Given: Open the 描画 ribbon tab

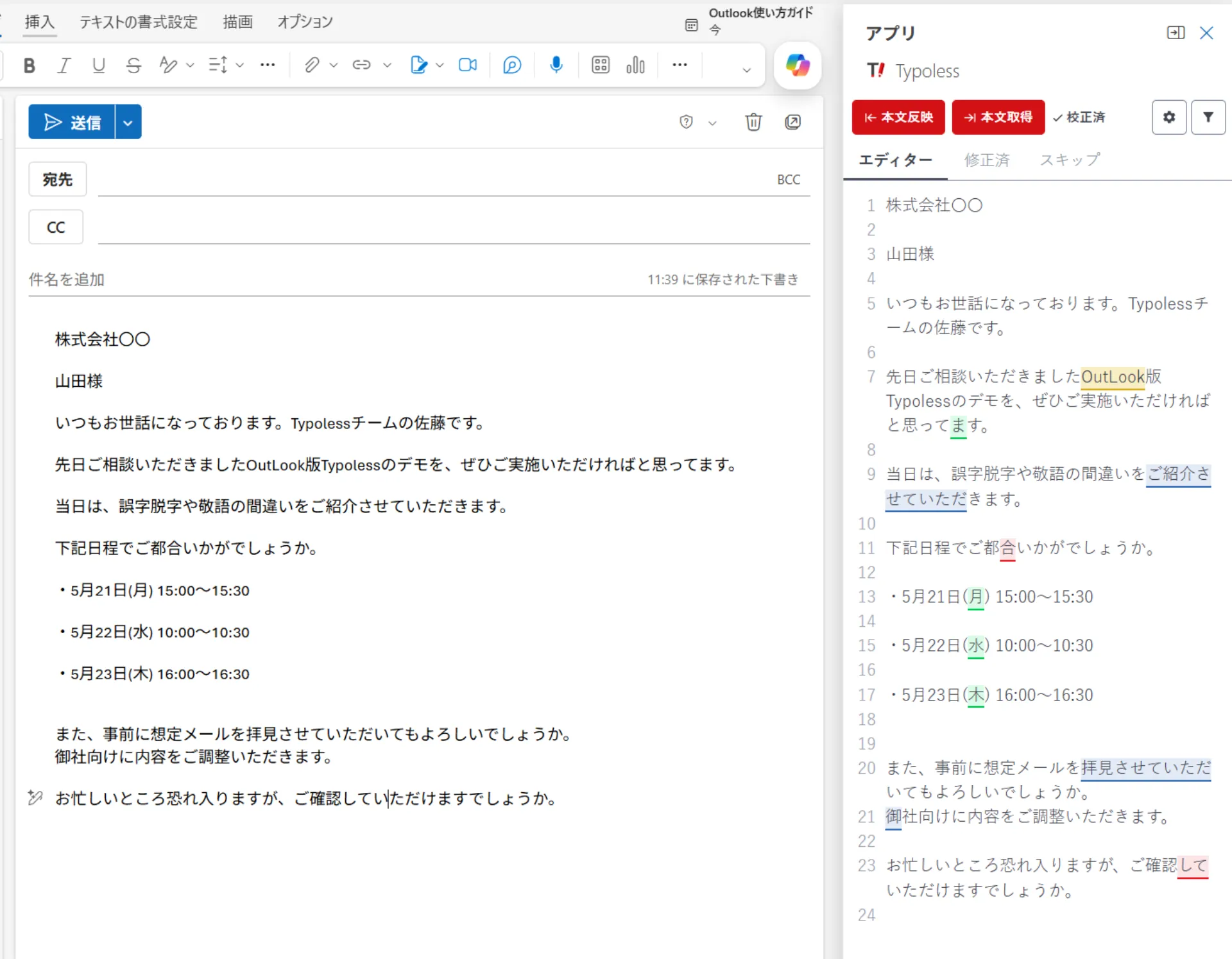Looking at the screenshot, I should (237, 22).
